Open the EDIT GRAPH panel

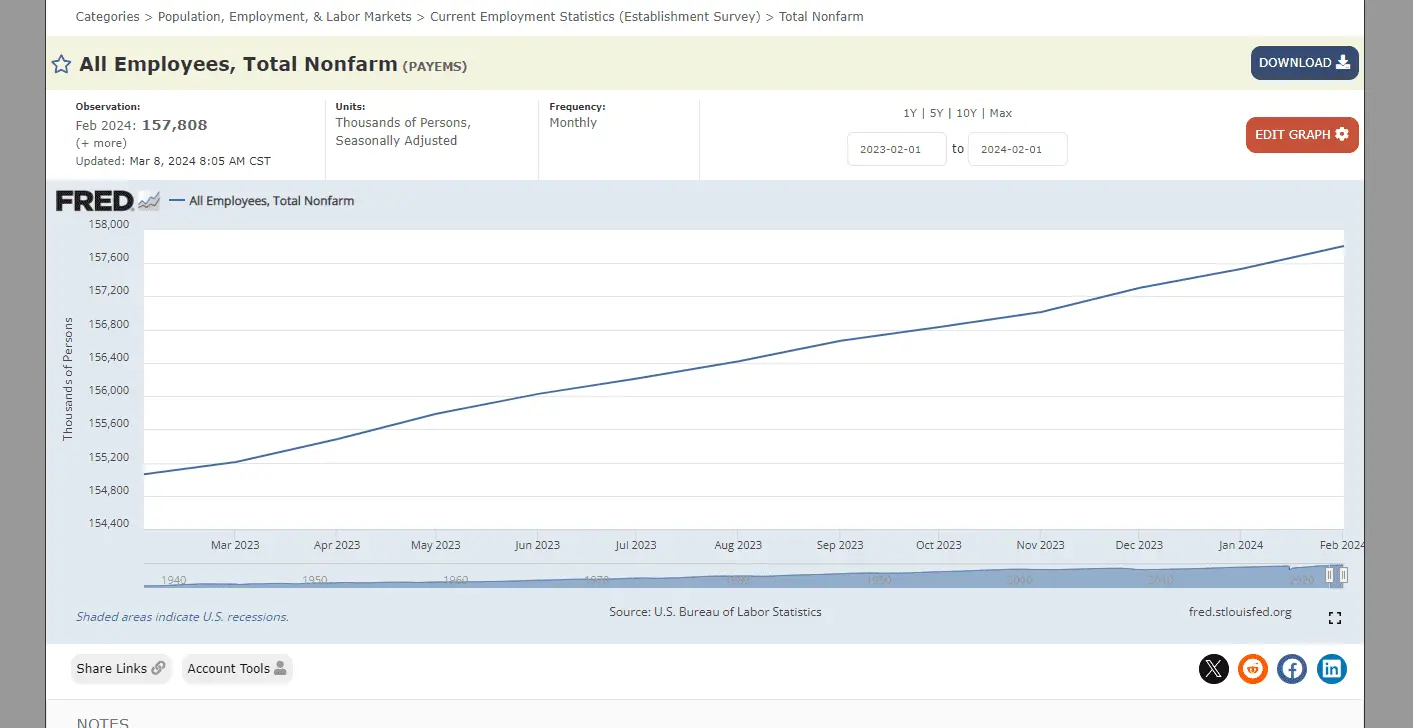click(x=1301, y=135)
